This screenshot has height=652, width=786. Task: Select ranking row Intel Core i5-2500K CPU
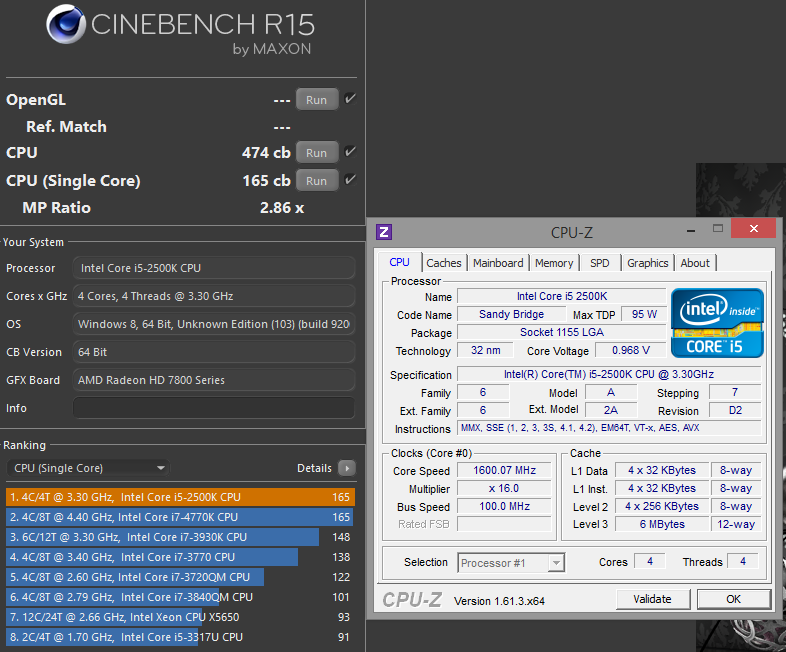[180, 497]
